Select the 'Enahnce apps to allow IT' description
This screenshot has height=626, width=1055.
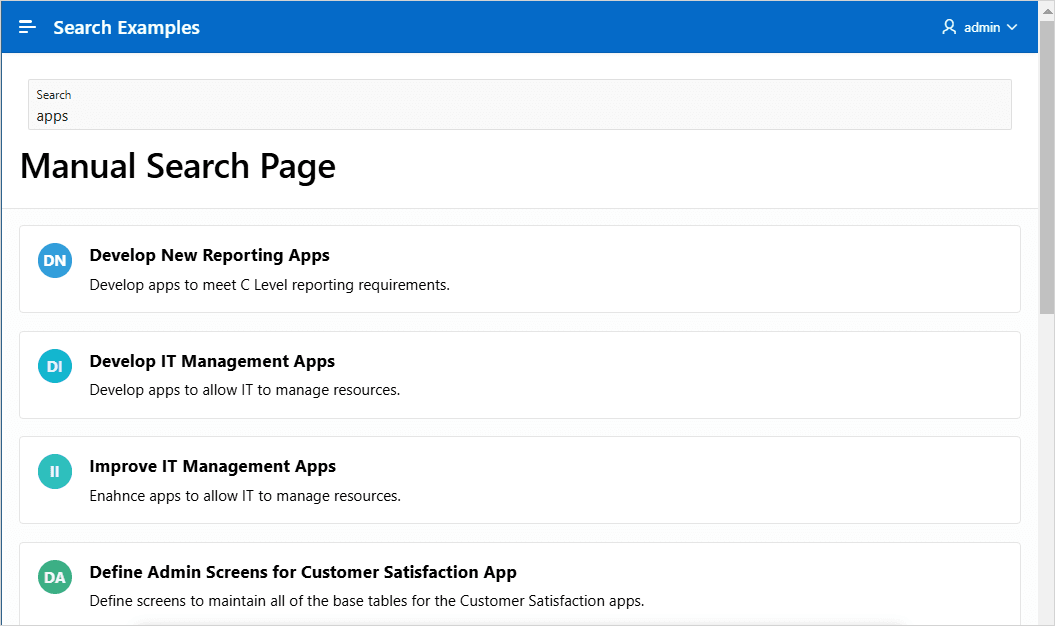tap(245, 496)
